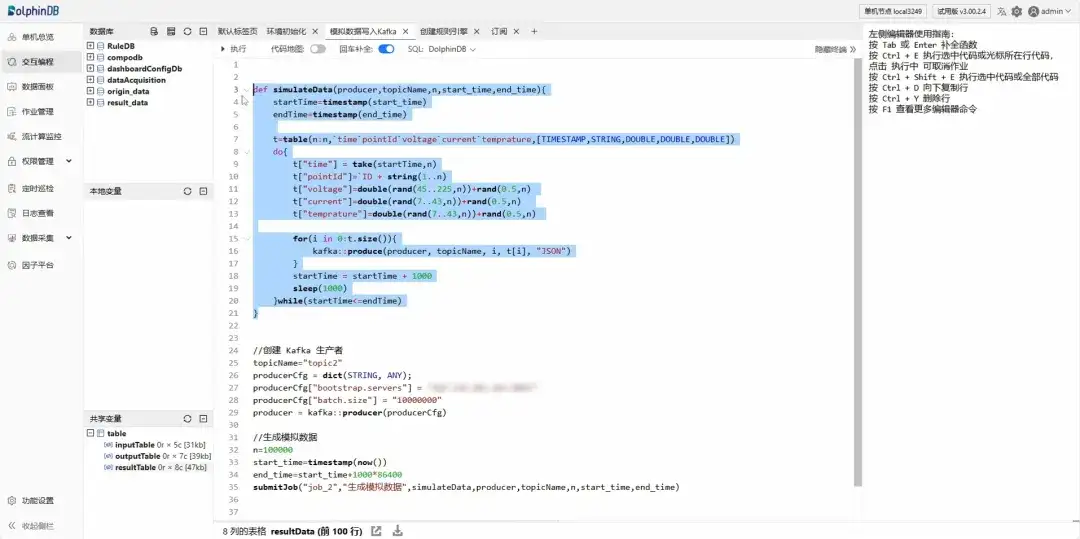Viewport: 1080px width, 539px height.
Task: Add a new editor tab
Action: pyautogui.click(x=534, y=32)
